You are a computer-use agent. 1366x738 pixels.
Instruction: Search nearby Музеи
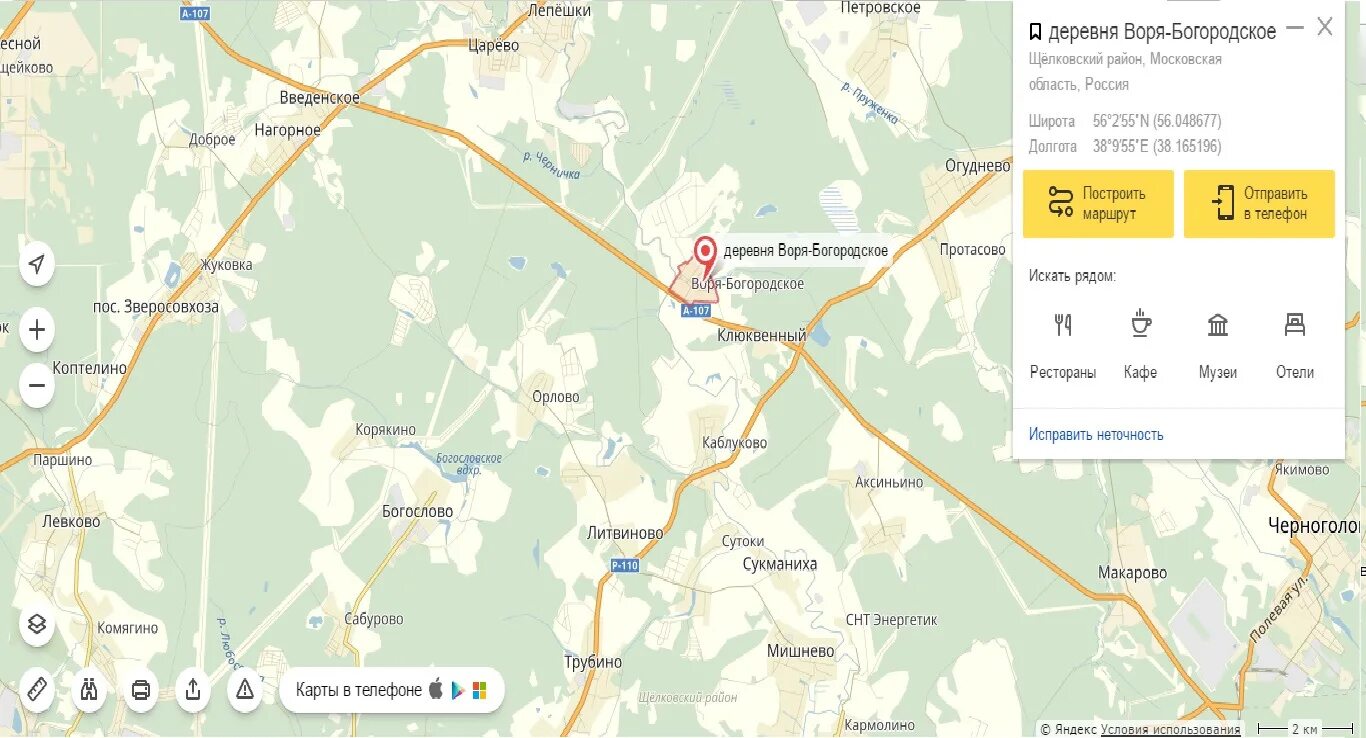1218,345
